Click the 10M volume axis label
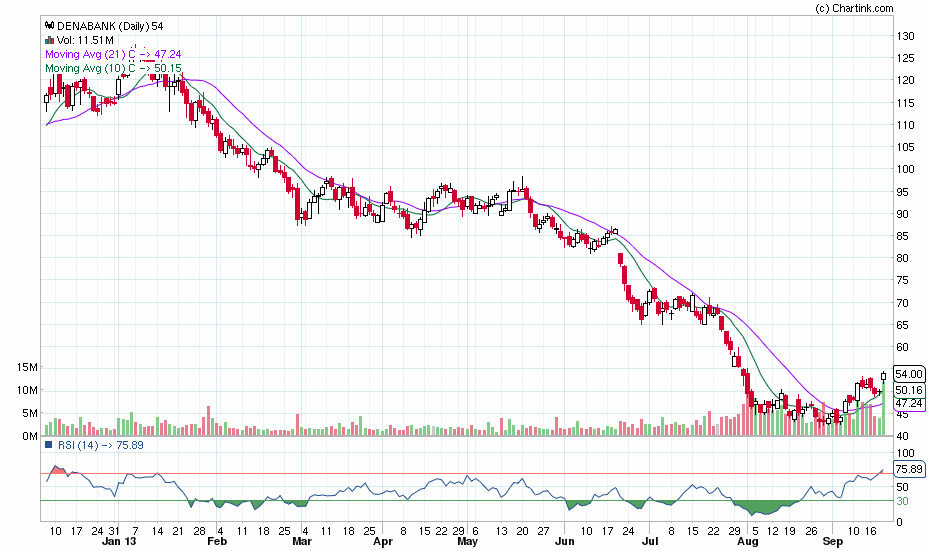The image size is (930, 551). [x=27, y=390]
